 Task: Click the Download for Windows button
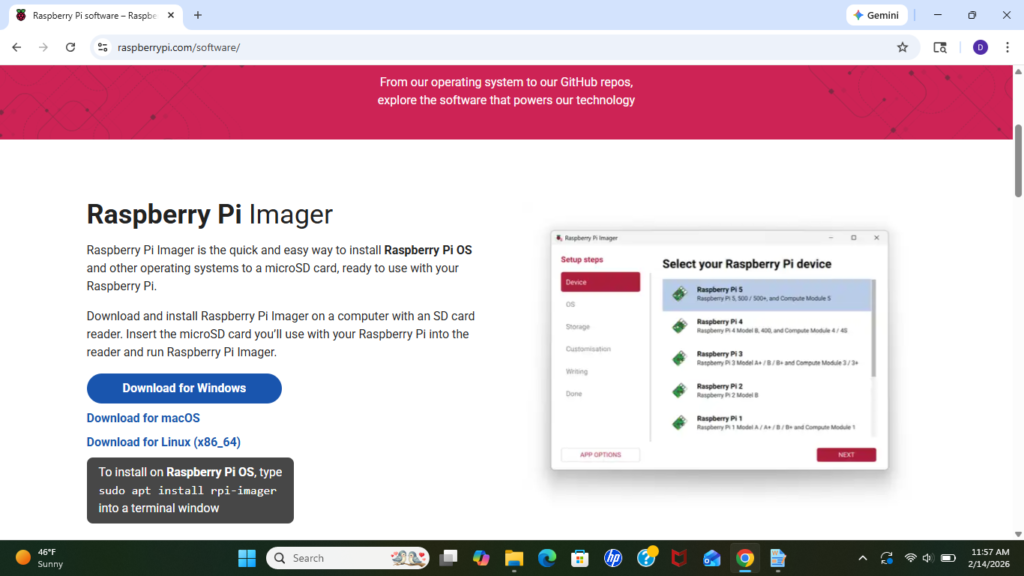184,388
